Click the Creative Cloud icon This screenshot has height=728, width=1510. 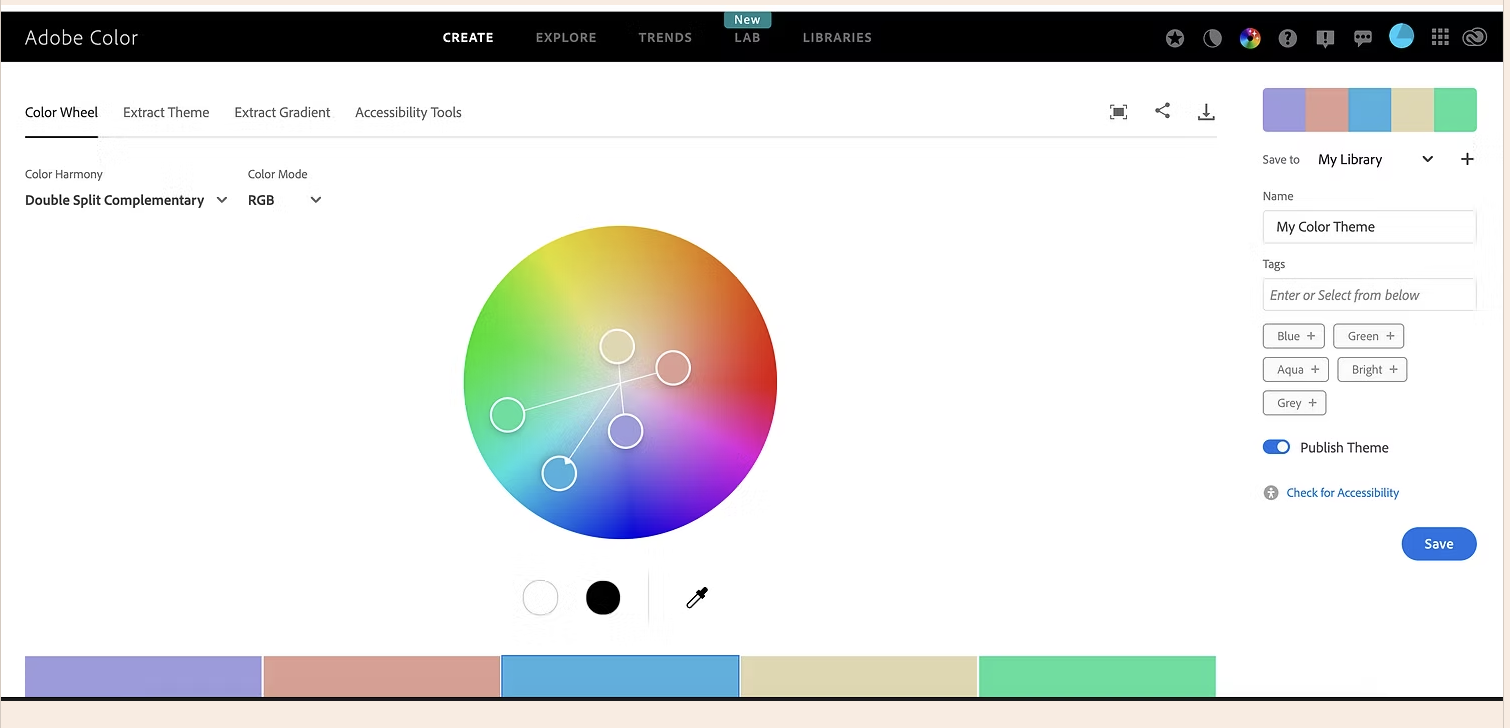pos(1475,38)
